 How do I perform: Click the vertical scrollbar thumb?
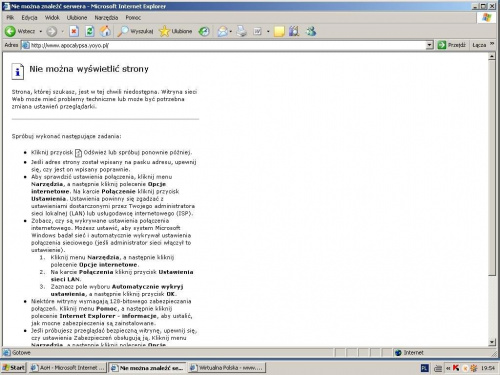tap(492, 168)
